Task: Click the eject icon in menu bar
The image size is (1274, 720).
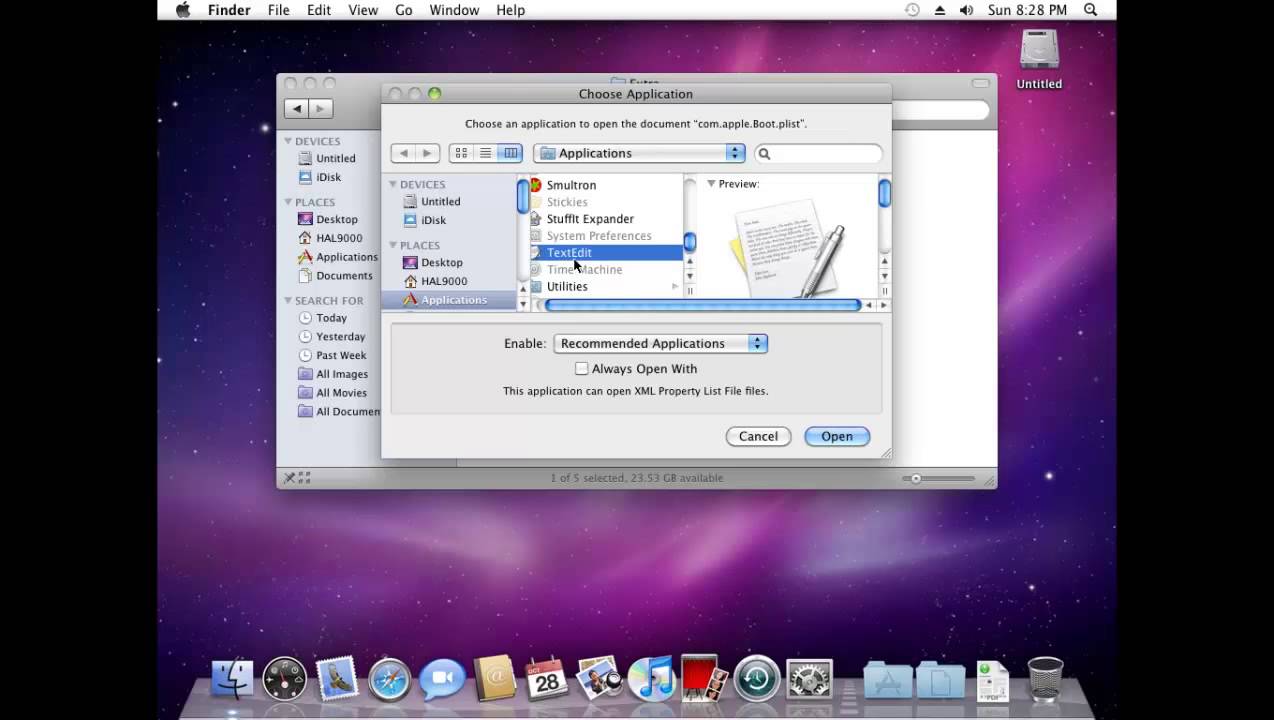Action: pyautogui.click(x=940, y=10)
